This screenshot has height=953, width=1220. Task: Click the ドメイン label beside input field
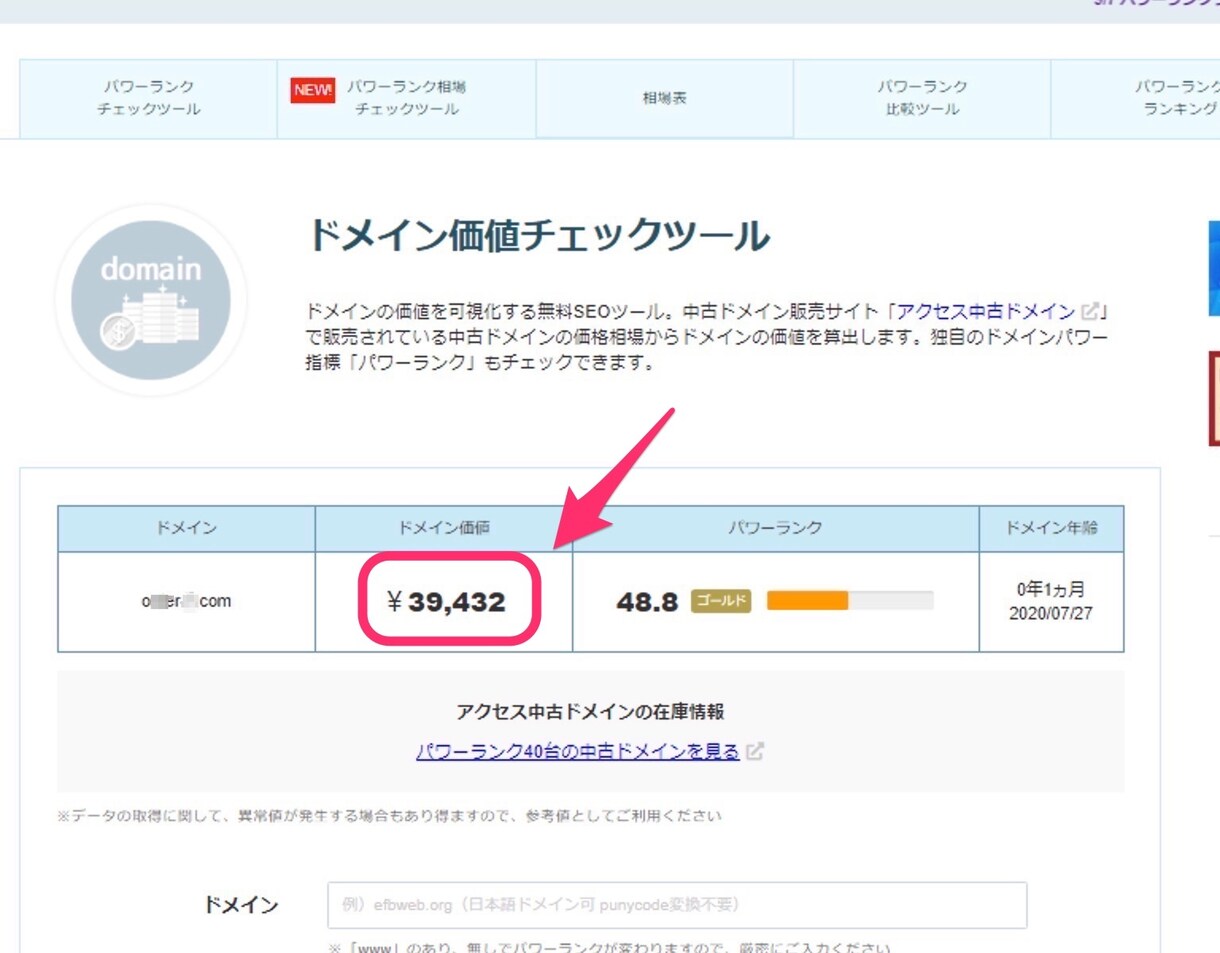241,905
